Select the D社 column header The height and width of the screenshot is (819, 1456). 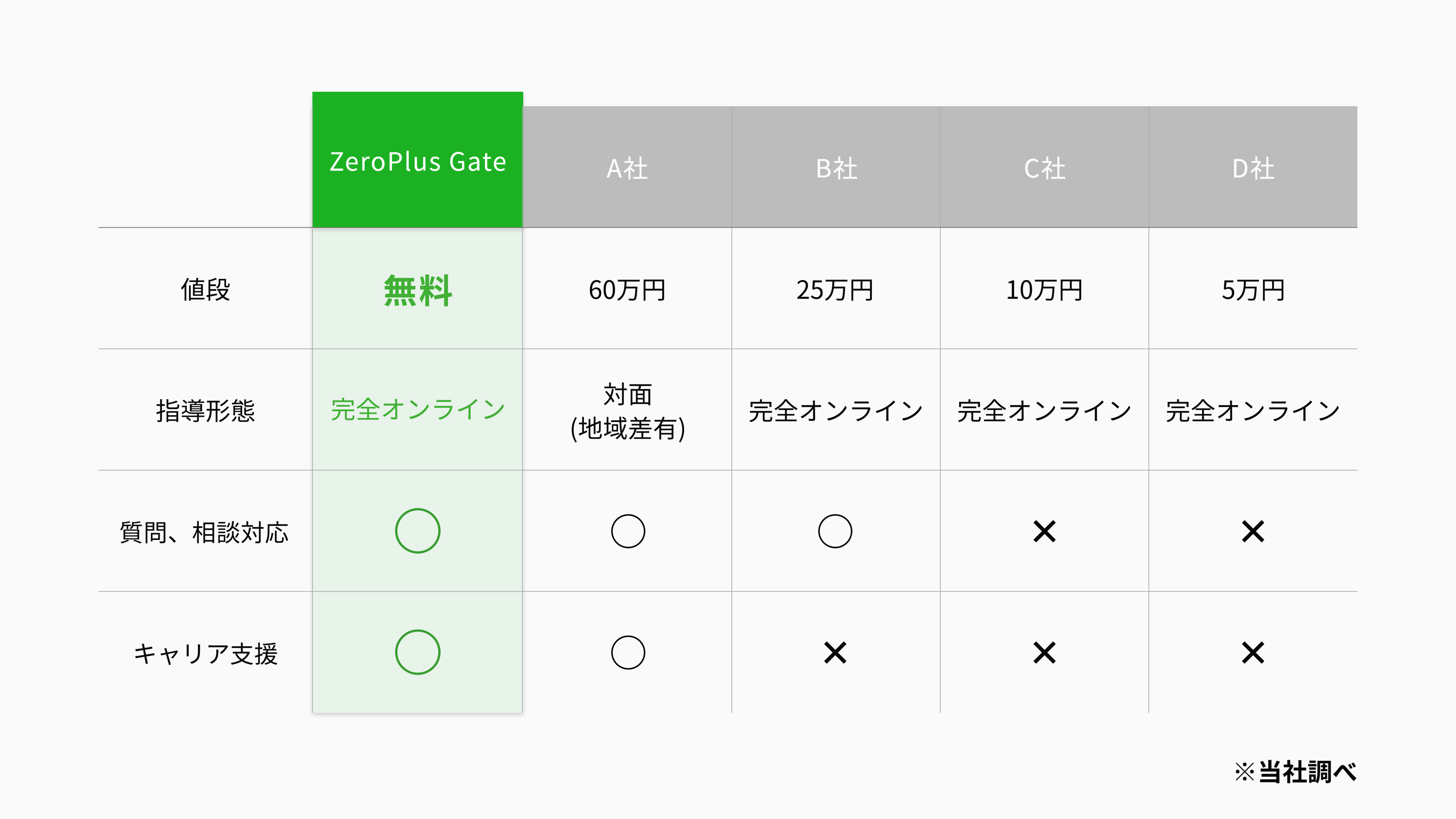click(1253, 168)
